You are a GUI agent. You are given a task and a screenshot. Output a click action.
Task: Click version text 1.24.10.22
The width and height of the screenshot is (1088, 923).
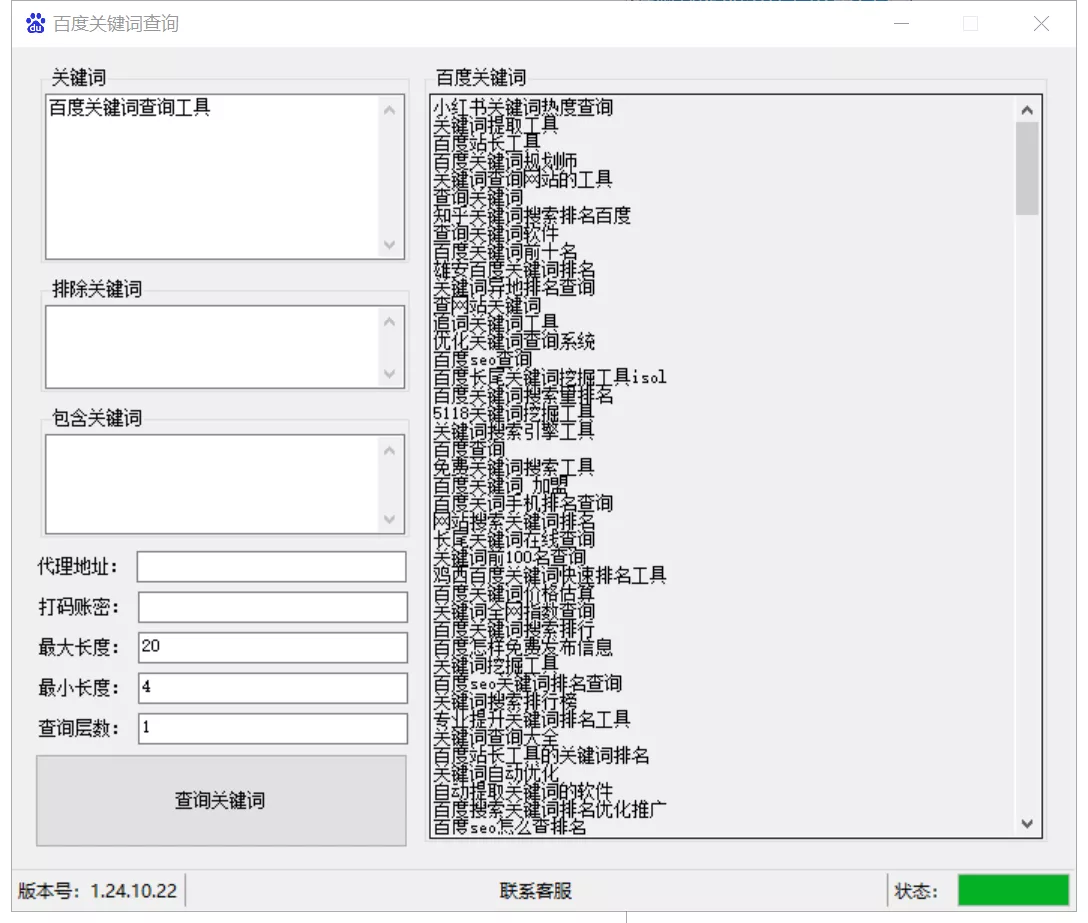pyautogui.click(x=134, y=891)
